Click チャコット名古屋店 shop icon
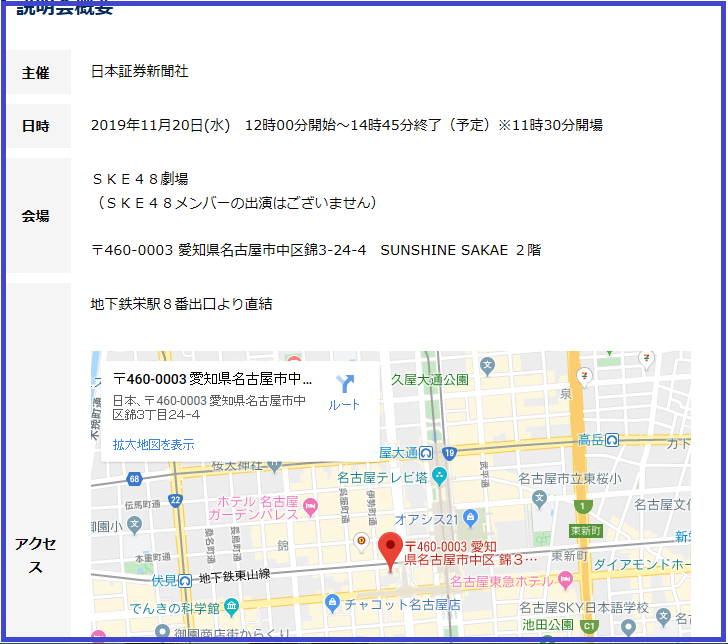This screenshot has width=728, height=644. tap(332, 603)
